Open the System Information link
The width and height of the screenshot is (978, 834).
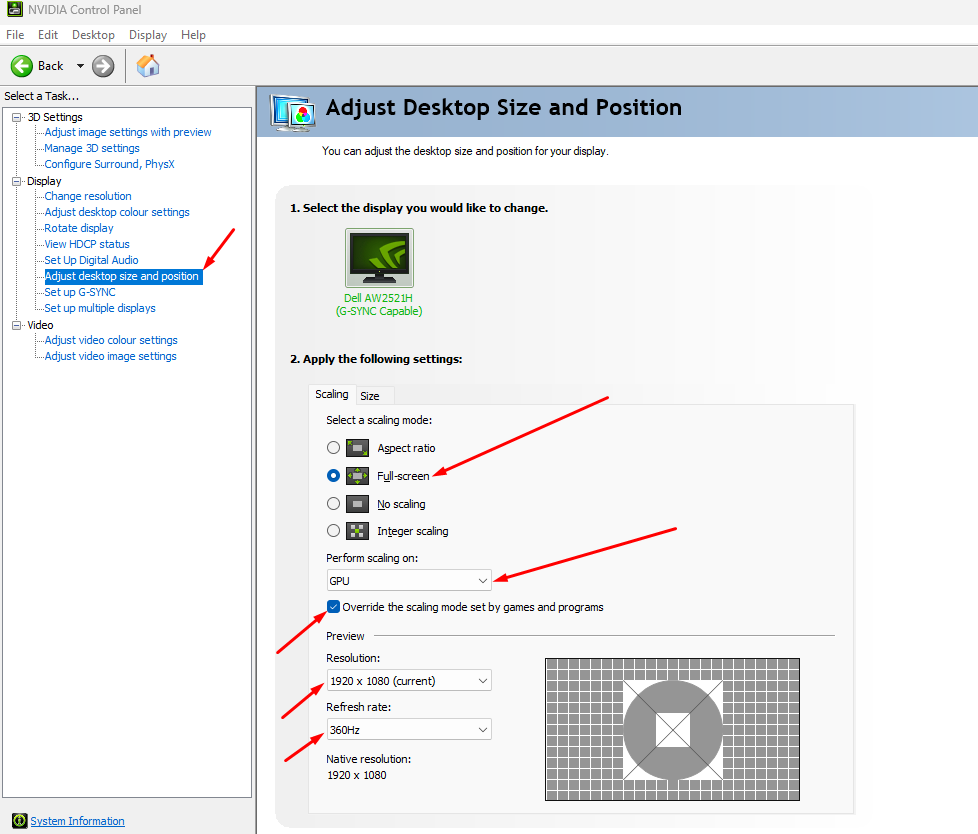(77, 821)
